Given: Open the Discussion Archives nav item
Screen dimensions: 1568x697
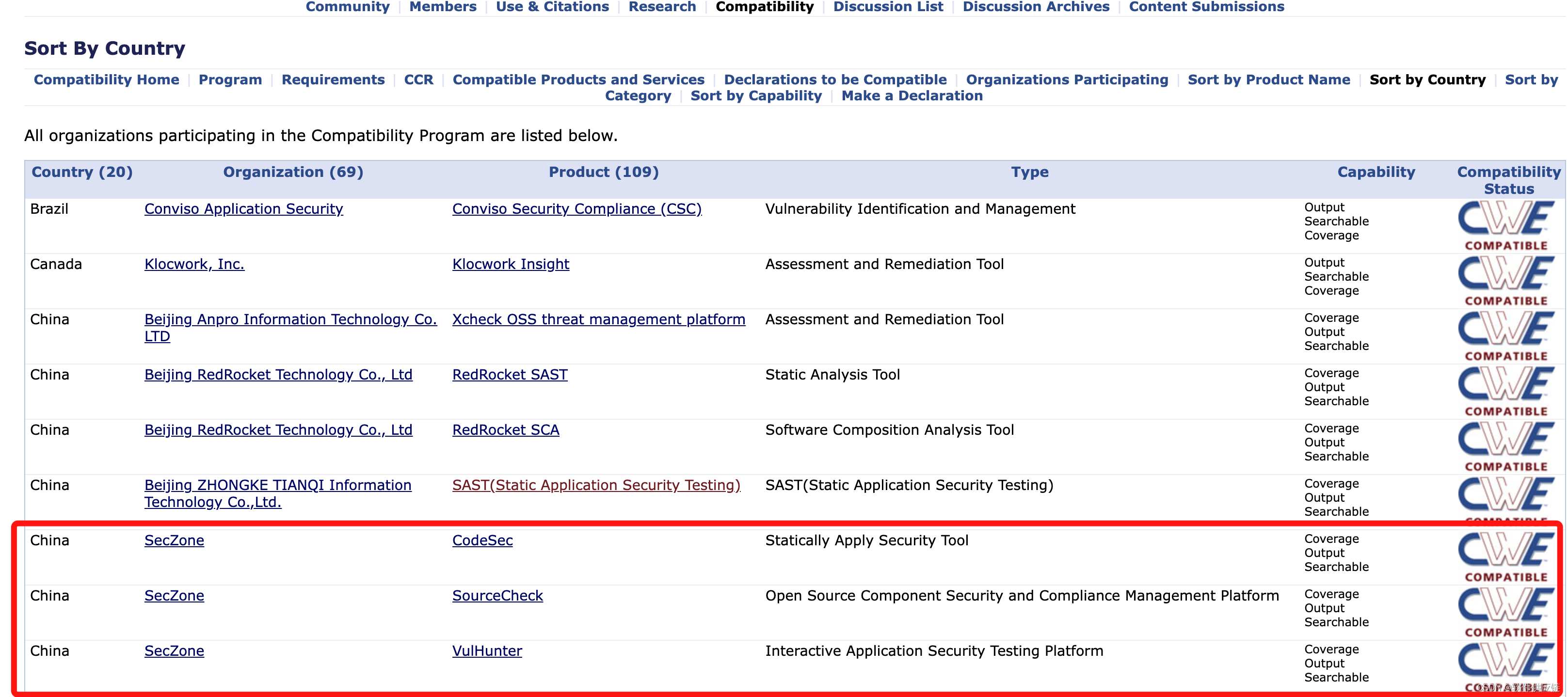Looking at the screenshot, I should point(1036,7).
